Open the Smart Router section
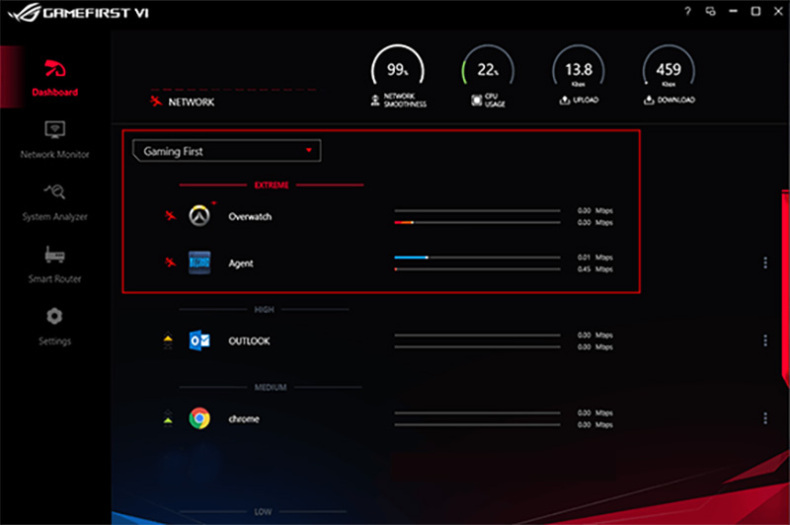The height and width of the screenshot is (525, 790). pos(54,265)
